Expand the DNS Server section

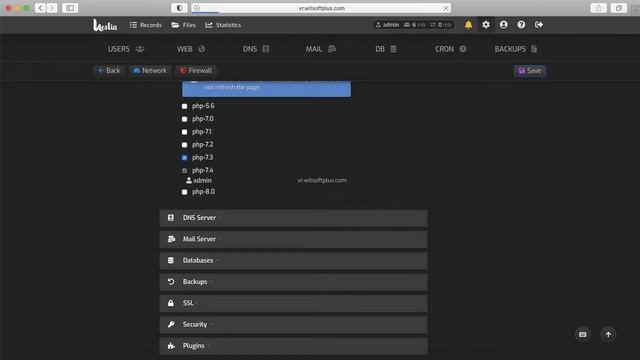[293, 218]
